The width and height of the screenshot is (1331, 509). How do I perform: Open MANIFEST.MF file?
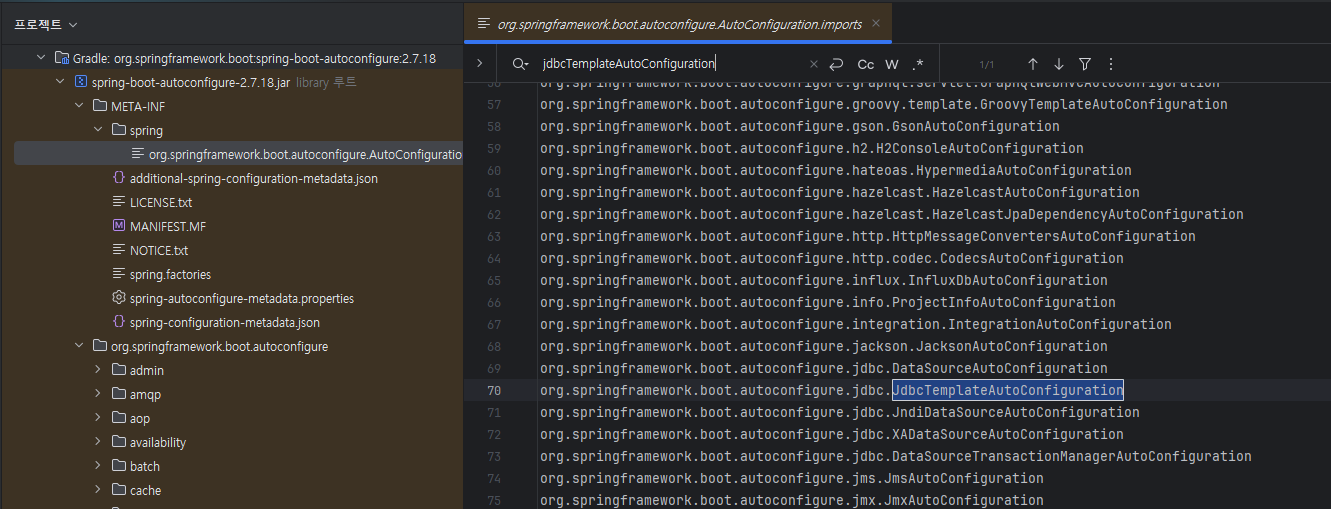coord(168,226)
